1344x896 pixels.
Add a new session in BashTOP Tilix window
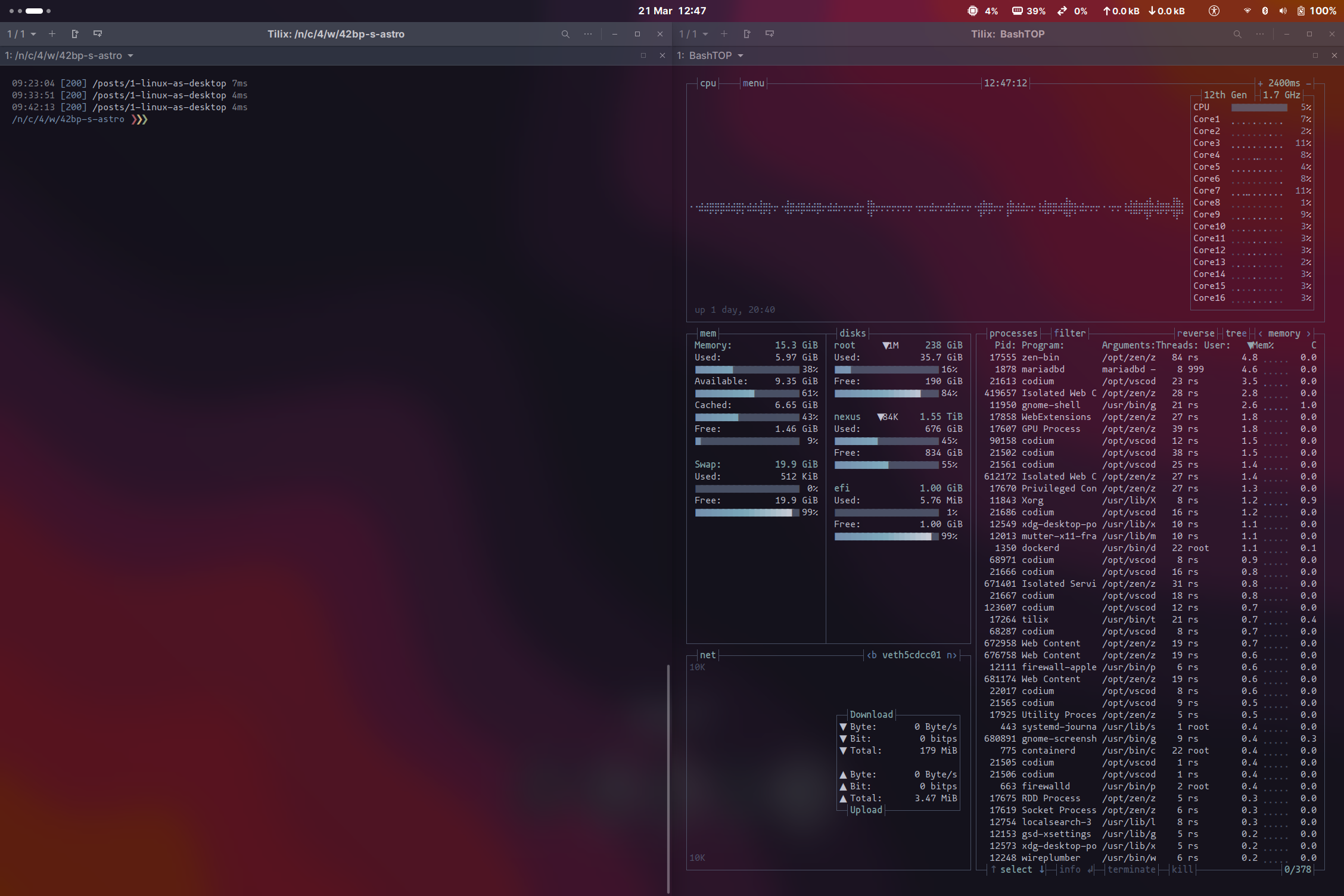(724, 34)
